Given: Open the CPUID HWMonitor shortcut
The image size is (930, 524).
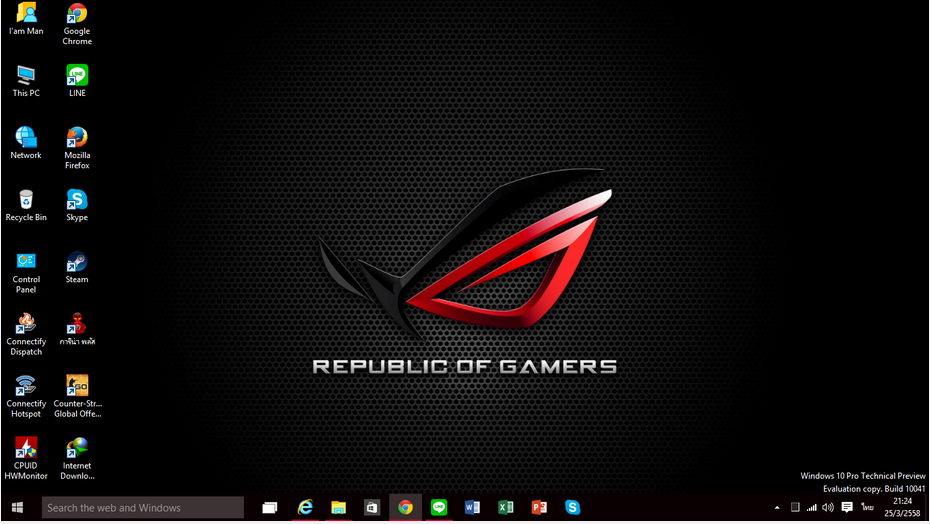Looking at the screenshot, I should (26, 459).
